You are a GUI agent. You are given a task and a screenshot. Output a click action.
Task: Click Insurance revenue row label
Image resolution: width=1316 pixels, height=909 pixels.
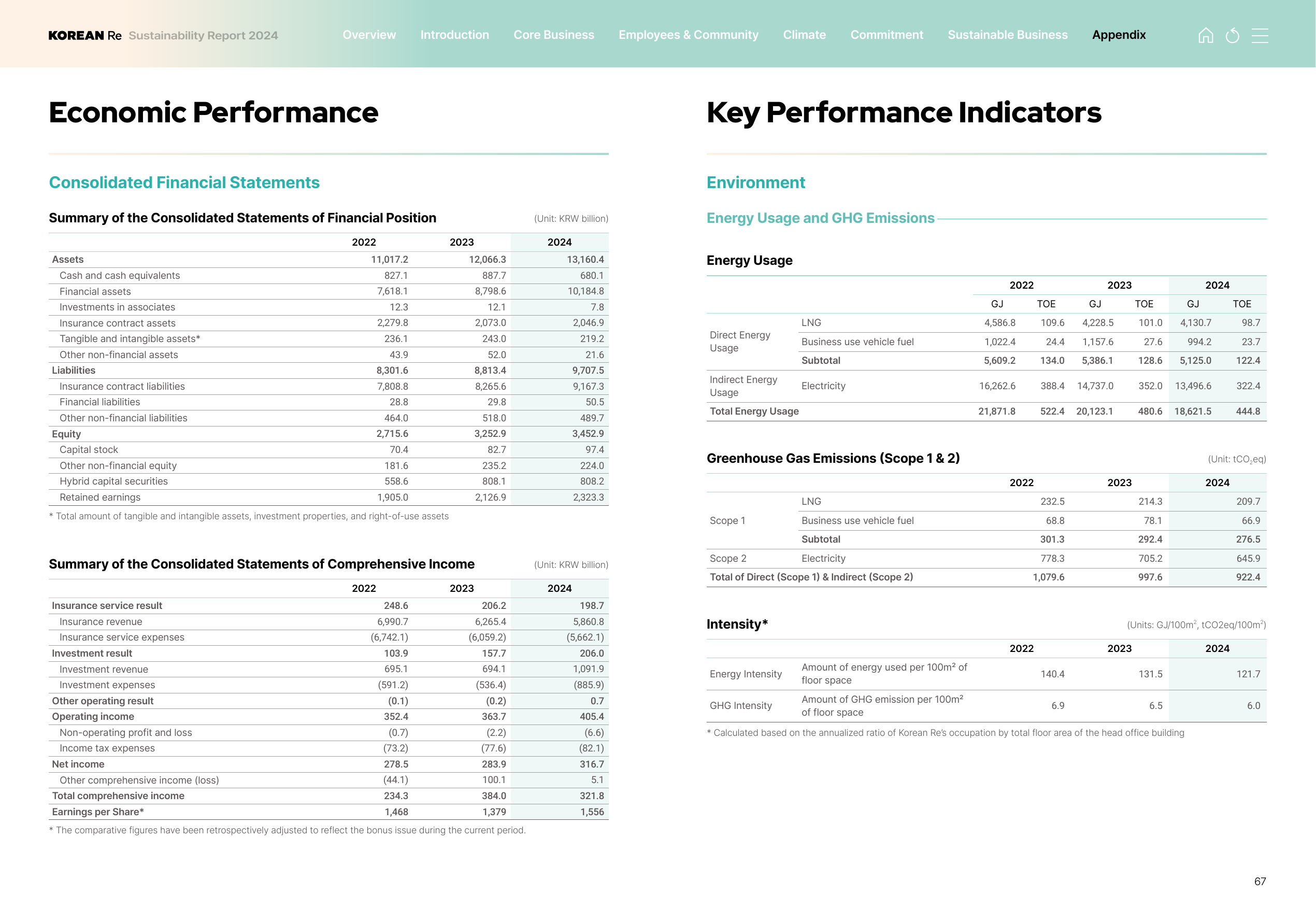point(101,621)
